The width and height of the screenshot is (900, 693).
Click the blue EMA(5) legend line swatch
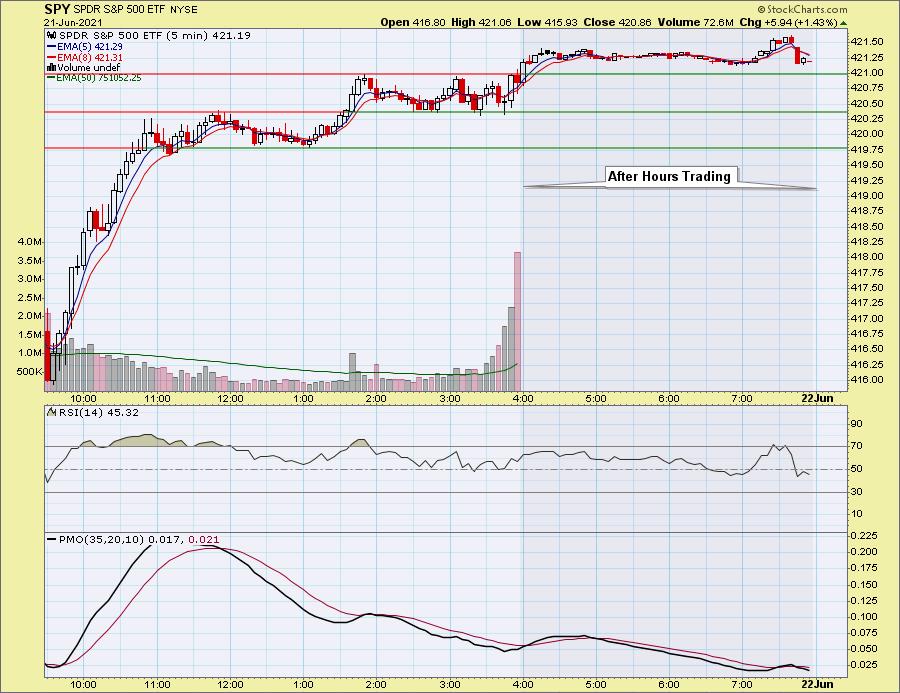(51, 47)
